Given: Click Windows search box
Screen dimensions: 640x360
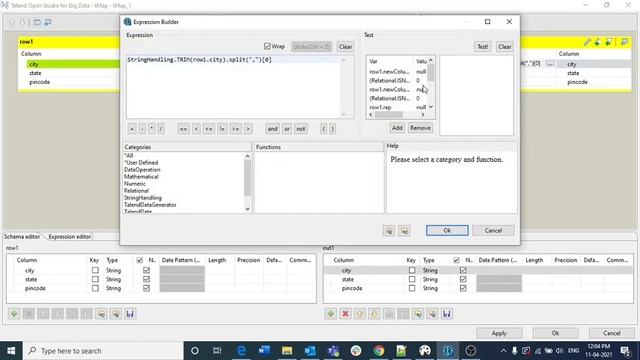Looking at the screenshot, I should (104, 351).
